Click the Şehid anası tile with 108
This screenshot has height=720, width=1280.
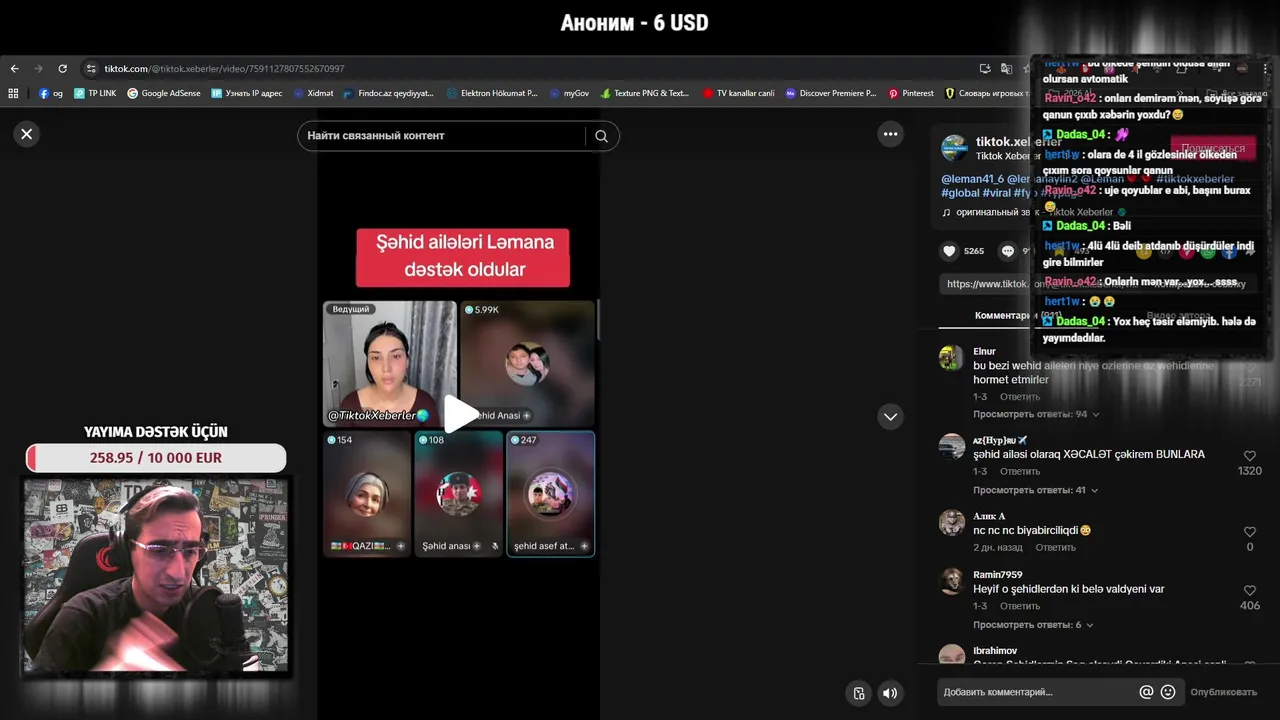tap(459, 494)
